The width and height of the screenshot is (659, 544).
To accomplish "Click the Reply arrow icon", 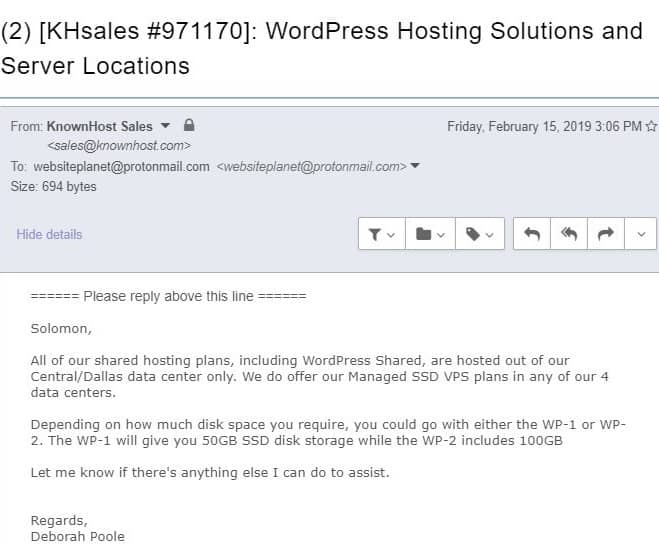I will click(532, 234).
